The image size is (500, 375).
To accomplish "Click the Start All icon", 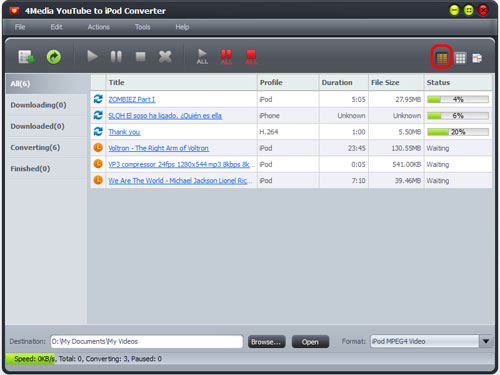I will click(202, 57).
